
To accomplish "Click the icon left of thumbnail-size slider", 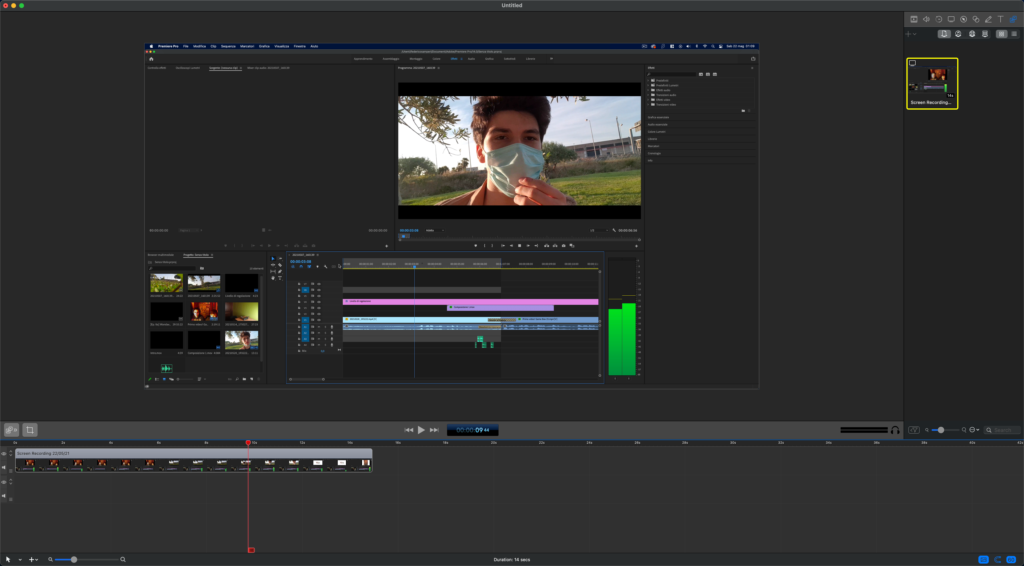I will click(x=914, y=430).
